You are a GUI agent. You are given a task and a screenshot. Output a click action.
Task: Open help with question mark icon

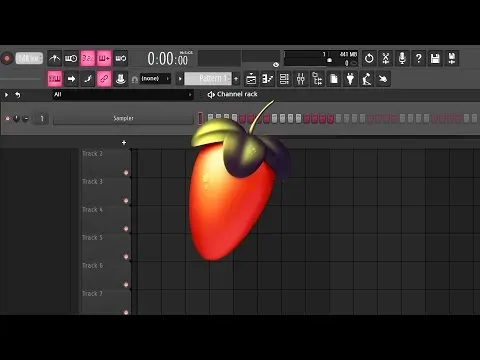419,58
